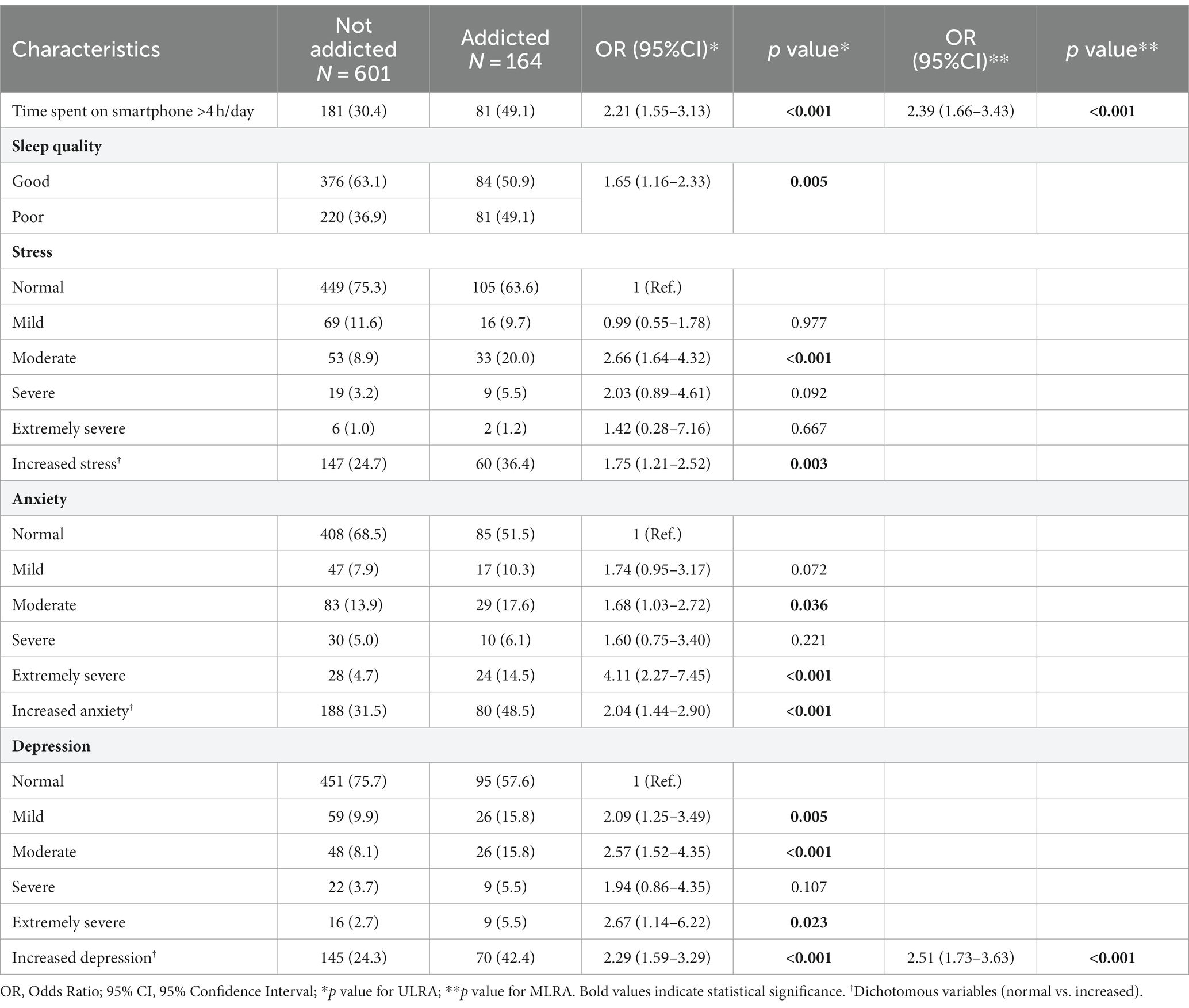Click the 'Poor' row label
This screenshot has width=1189, height=1008.
(28, 217)
